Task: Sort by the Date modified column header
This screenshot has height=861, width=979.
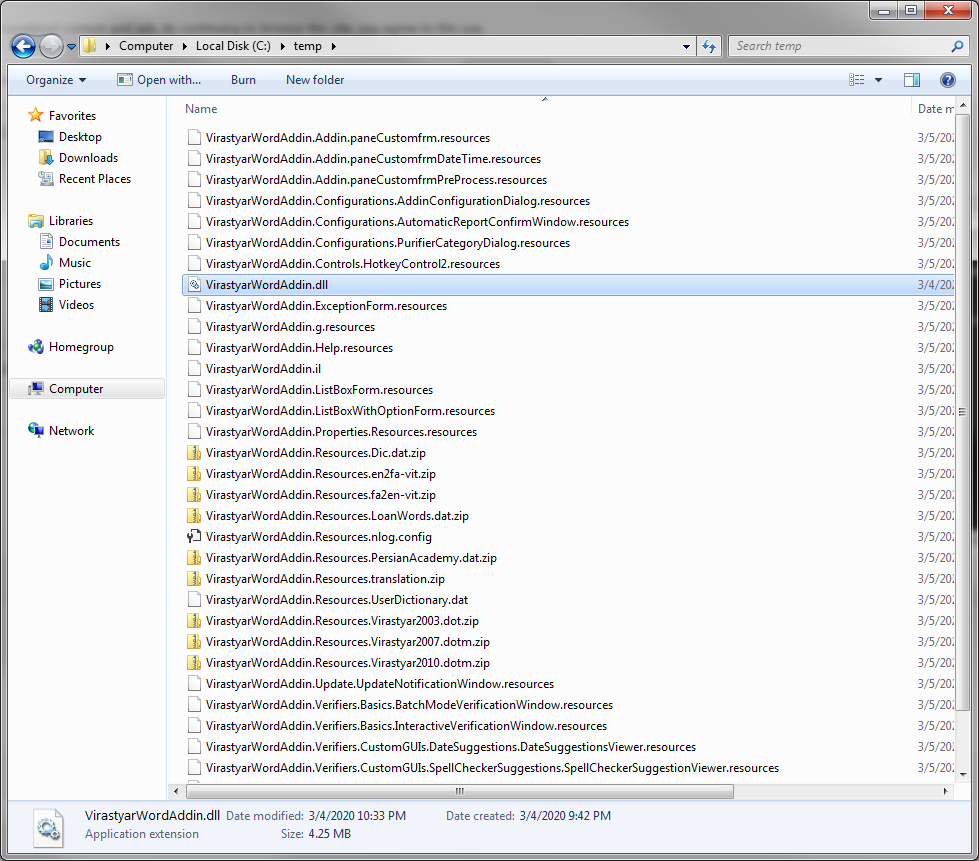Action: point(935,109)
